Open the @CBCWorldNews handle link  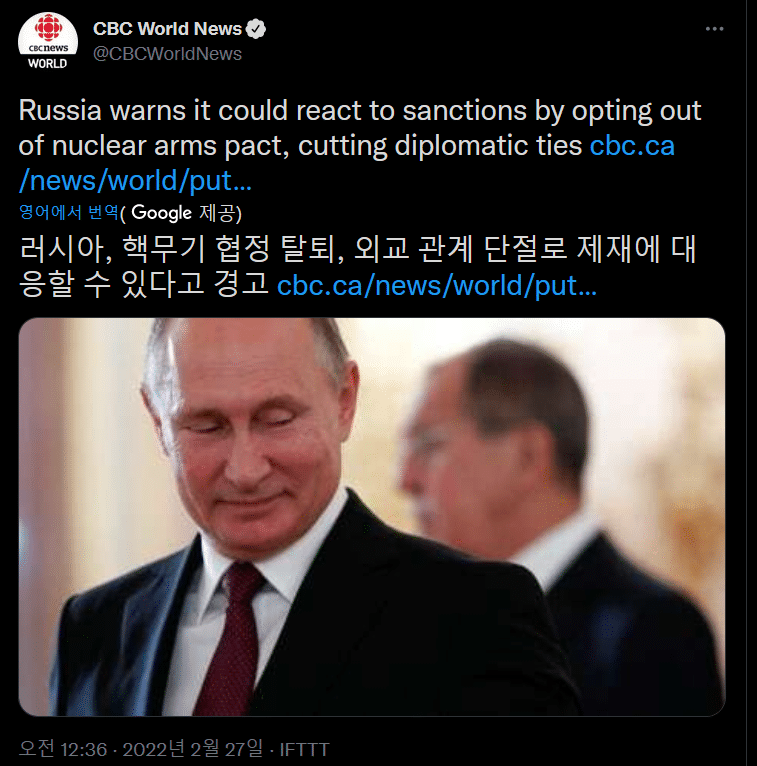(x=167, y=54)
